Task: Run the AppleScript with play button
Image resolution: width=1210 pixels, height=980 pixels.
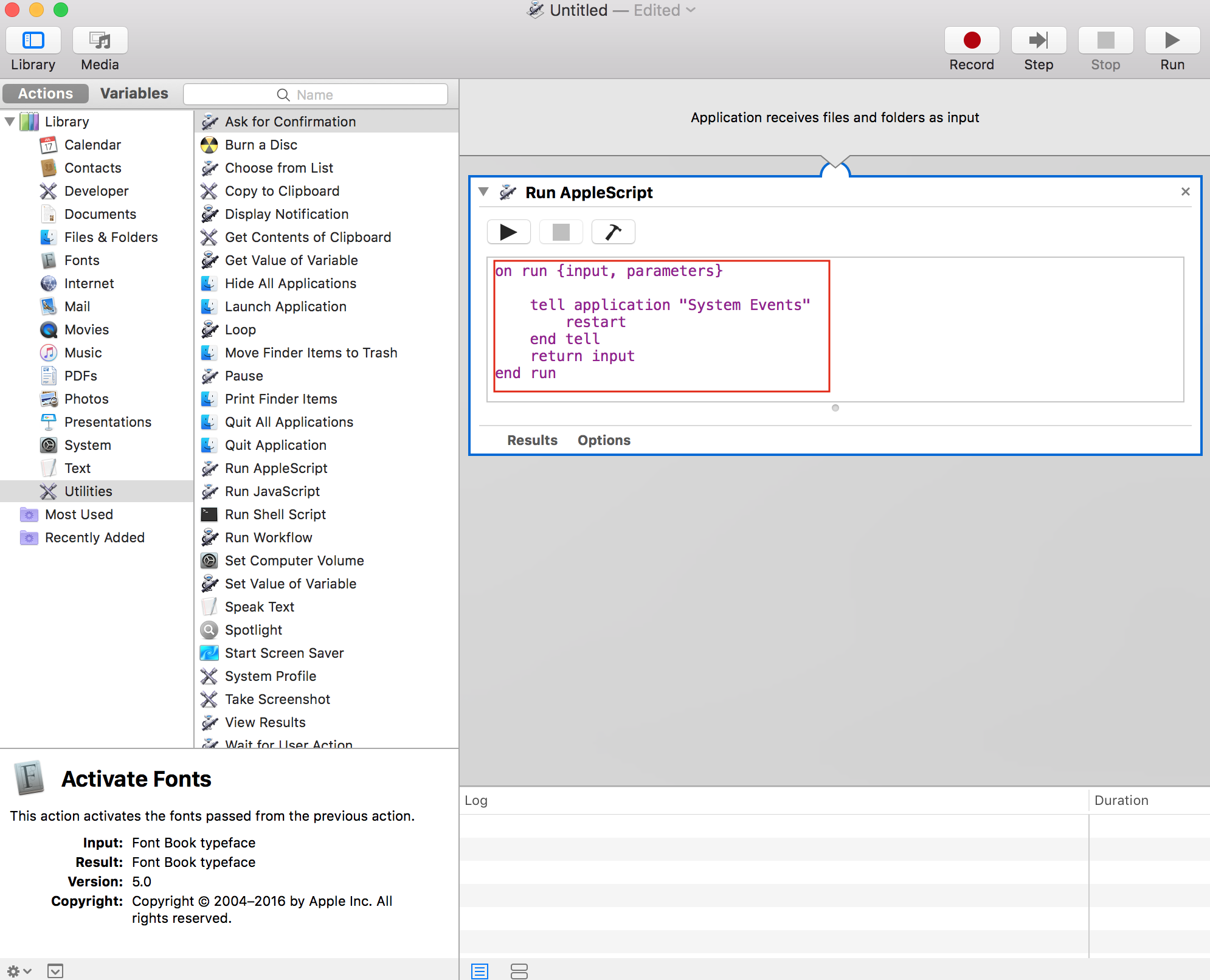Action: tap(509, 232)
